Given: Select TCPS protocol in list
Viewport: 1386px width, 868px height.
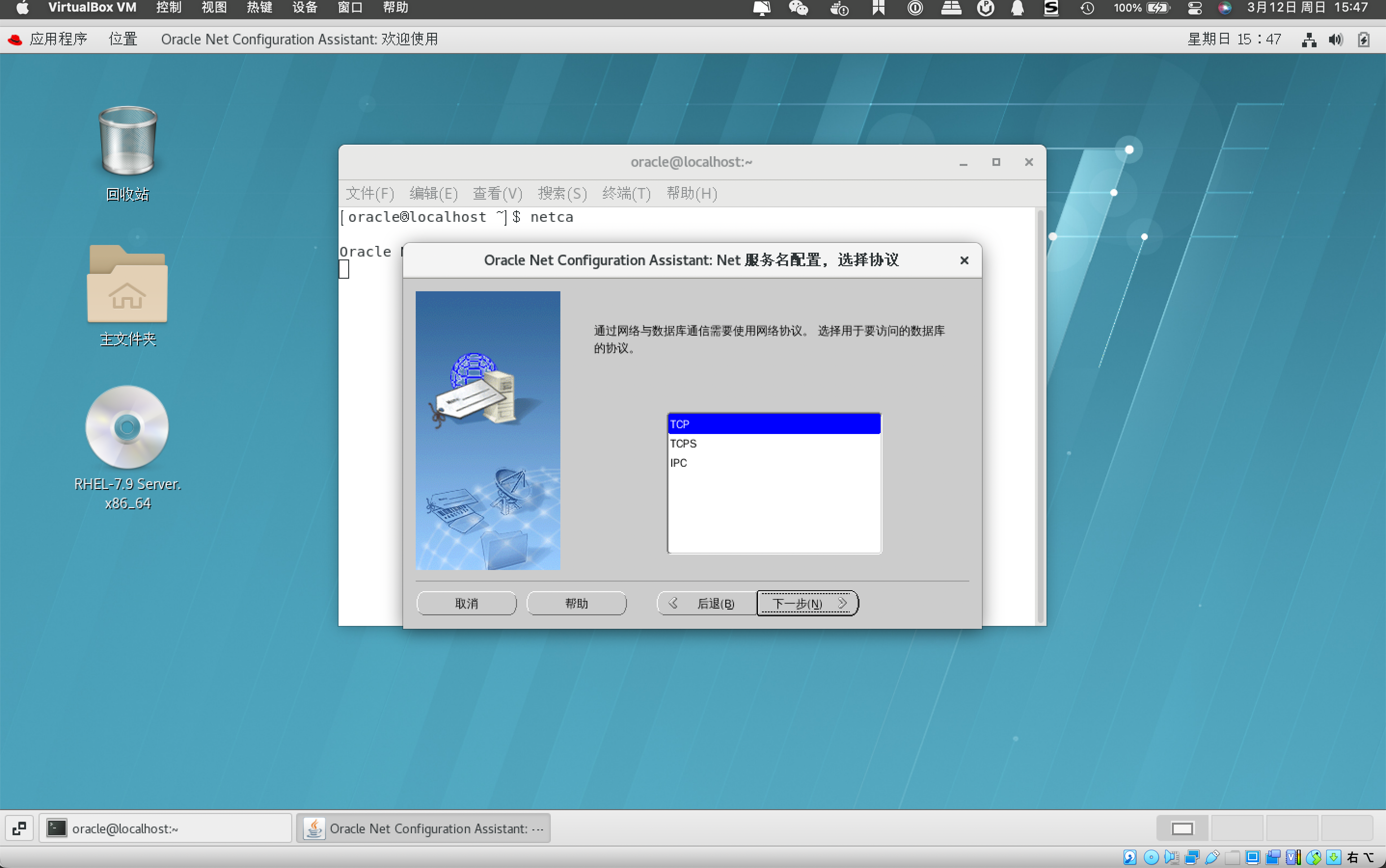Looking at the screenshot, I should coord(774,443).
